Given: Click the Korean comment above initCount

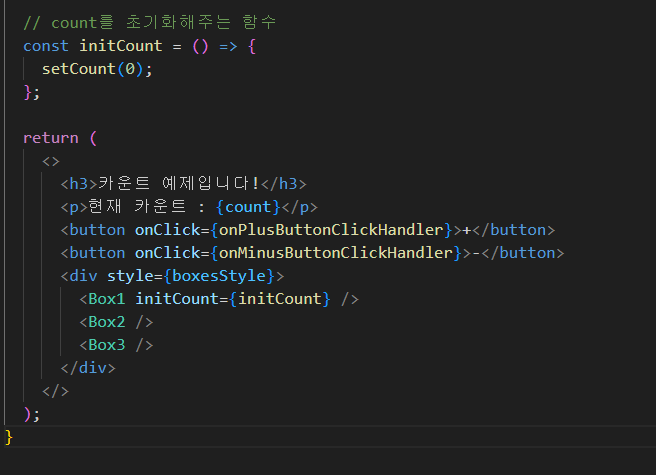Looking at the screenshot, I should click(x=150, y=23).
